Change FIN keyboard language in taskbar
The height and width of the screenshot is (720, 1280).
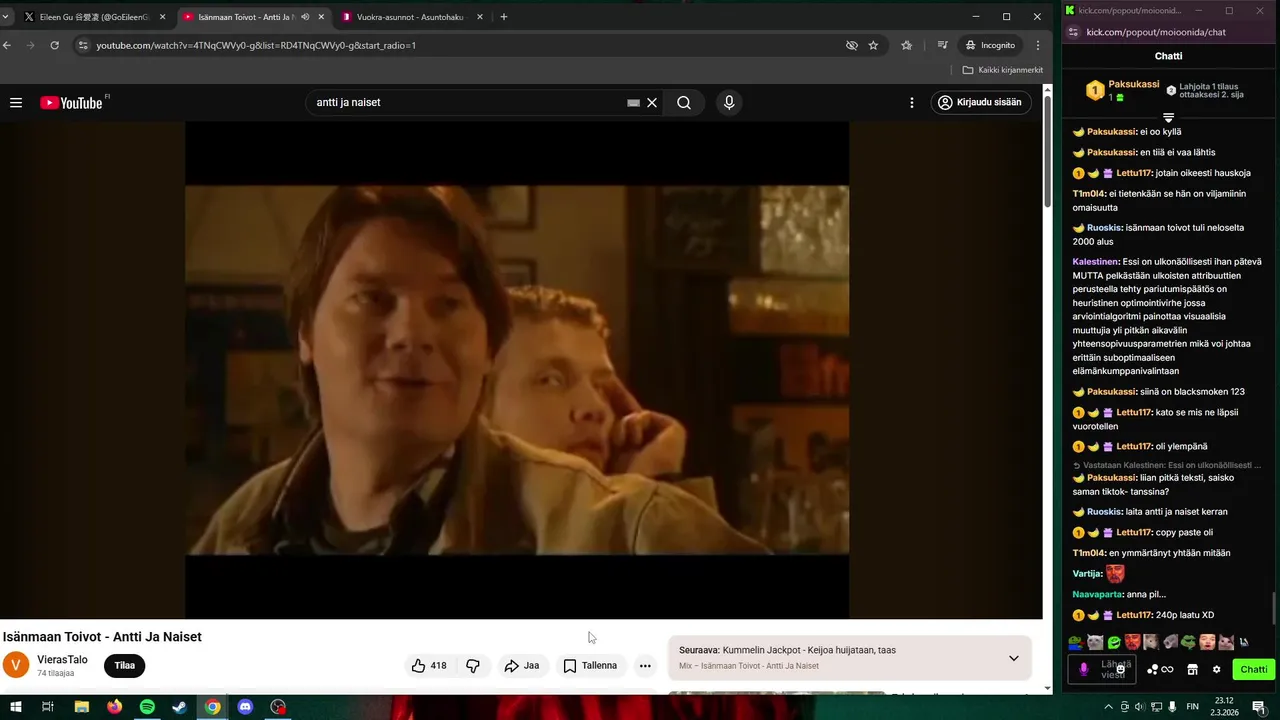tap(1192, 706)
